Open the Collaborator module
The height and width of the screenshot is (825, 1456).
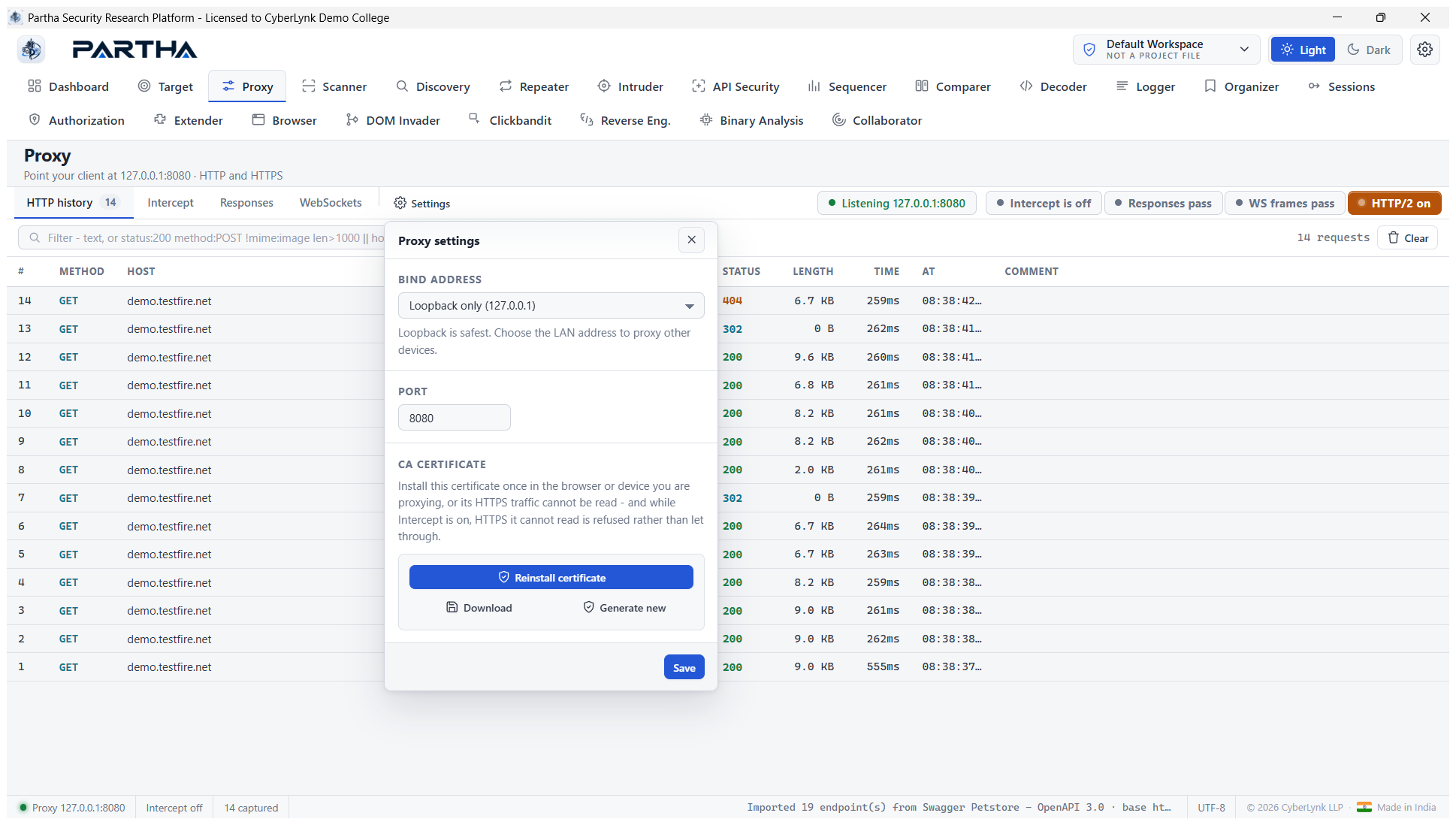(877, 120)
